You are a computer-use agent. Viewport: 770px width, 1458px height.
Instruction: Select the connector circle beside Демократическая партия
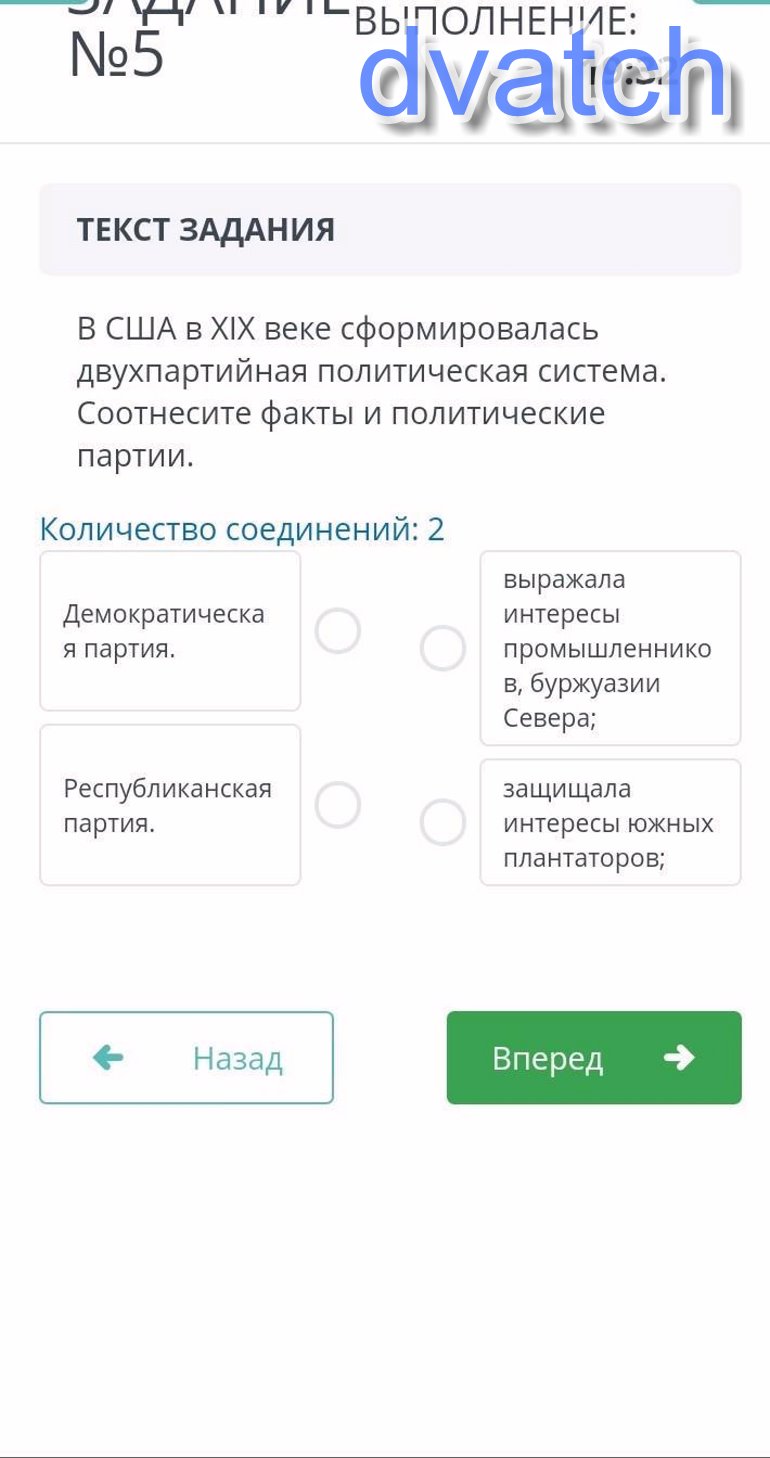pyautogui.click(x=338, y=631)
